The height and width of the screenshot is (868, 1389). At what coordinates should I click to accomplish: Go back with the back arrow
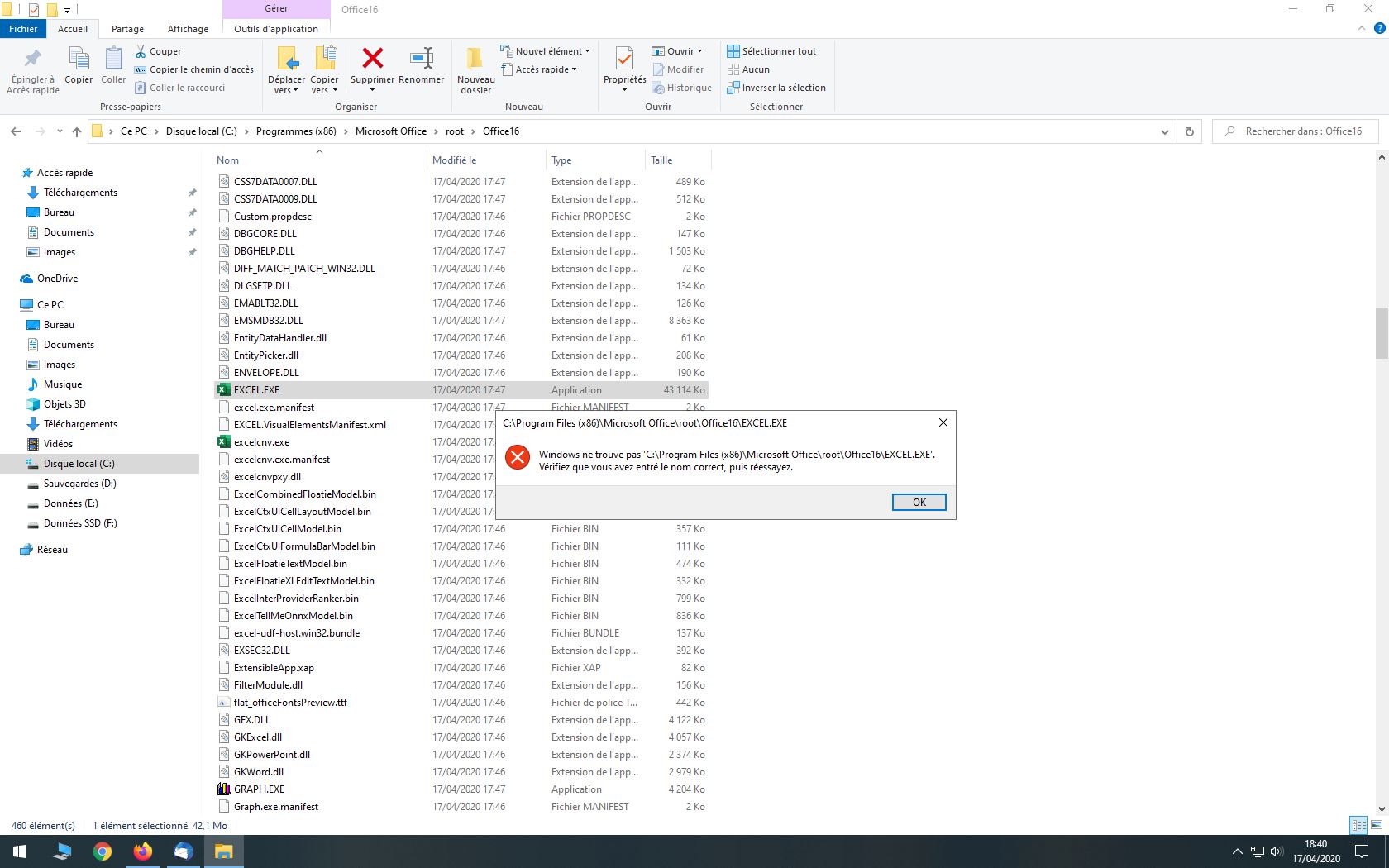click(16, 131)
